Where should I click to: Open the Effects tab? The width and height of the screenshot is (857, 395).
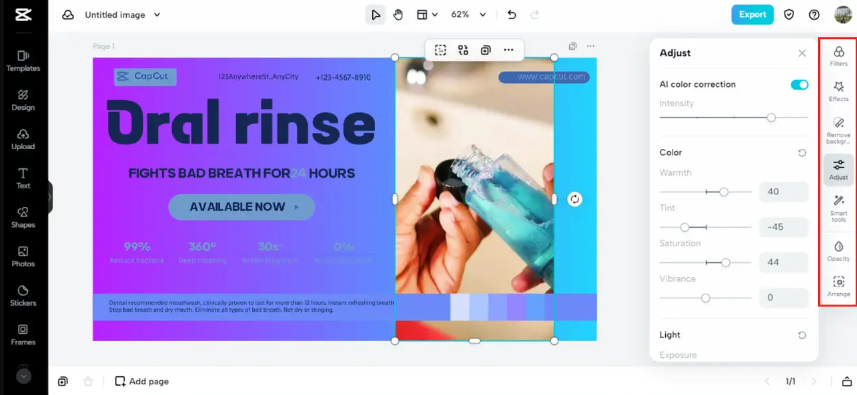tap(838, 91)
